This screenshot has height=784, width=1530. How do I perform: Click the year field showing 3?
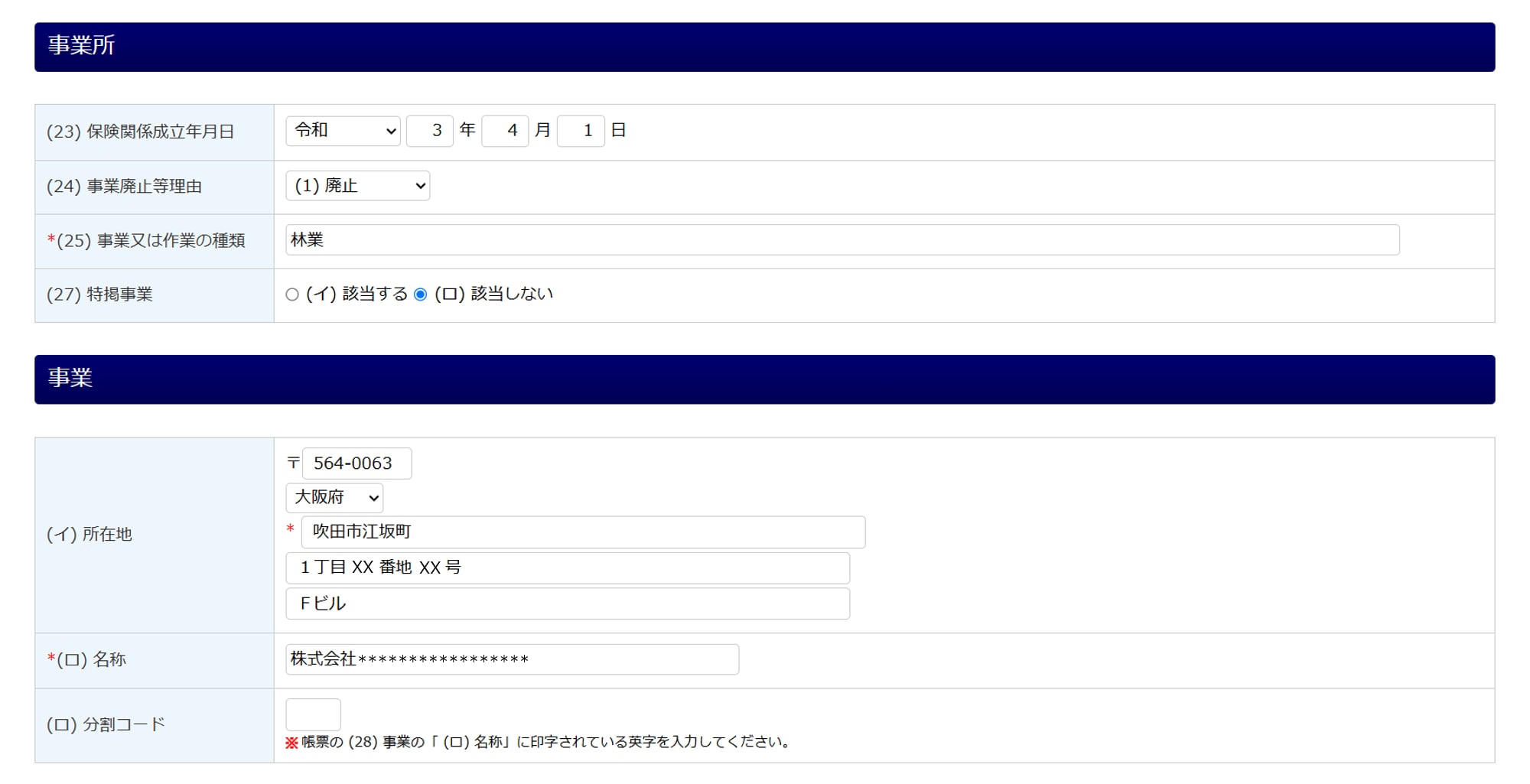429,131
